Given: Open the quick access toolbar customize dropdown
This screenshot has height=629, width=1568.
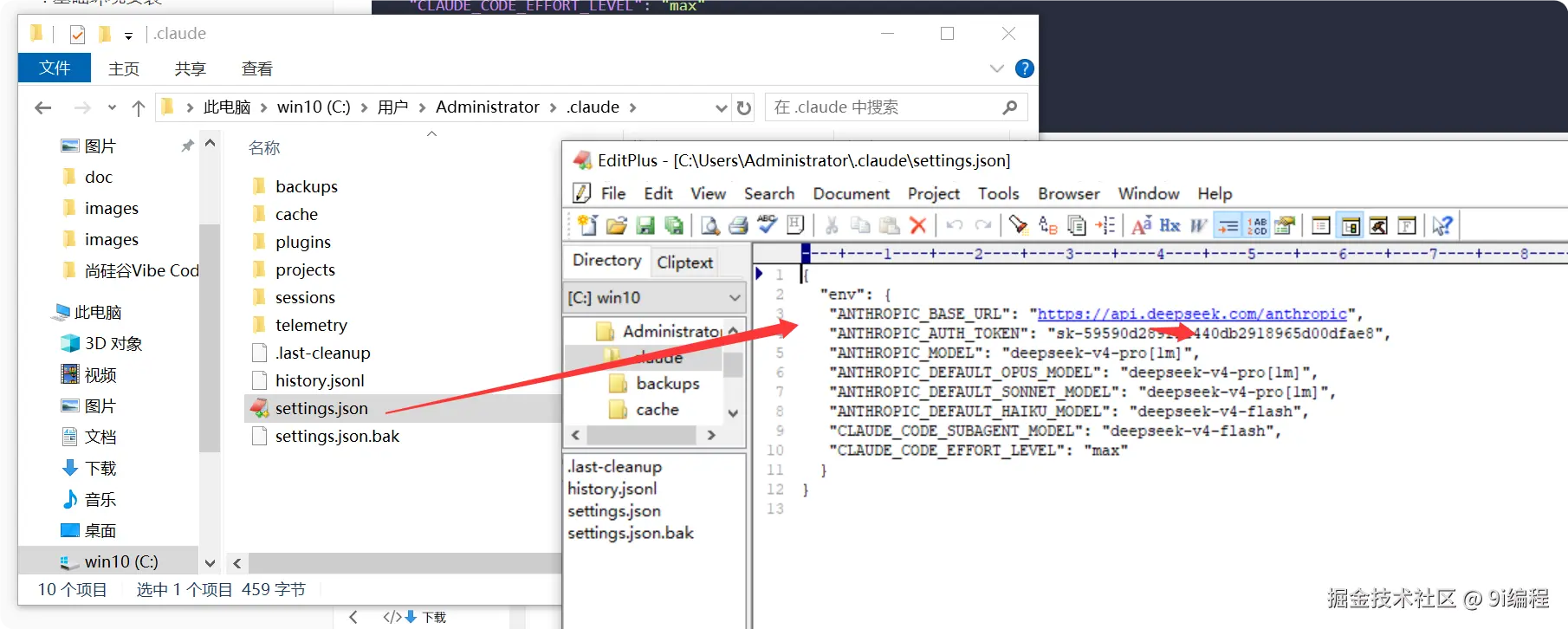Looking at the screenshot, I should pyautogui.click(x=128, y=36).
